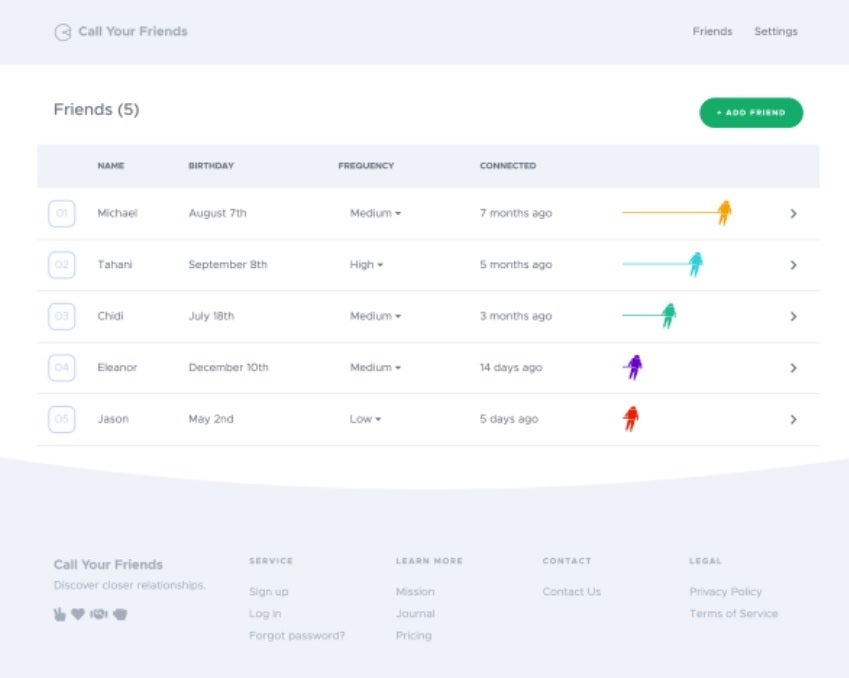Click Michael's orange astronaut icon
This screenshot has width=849, height=678.
tap(724, 212)
